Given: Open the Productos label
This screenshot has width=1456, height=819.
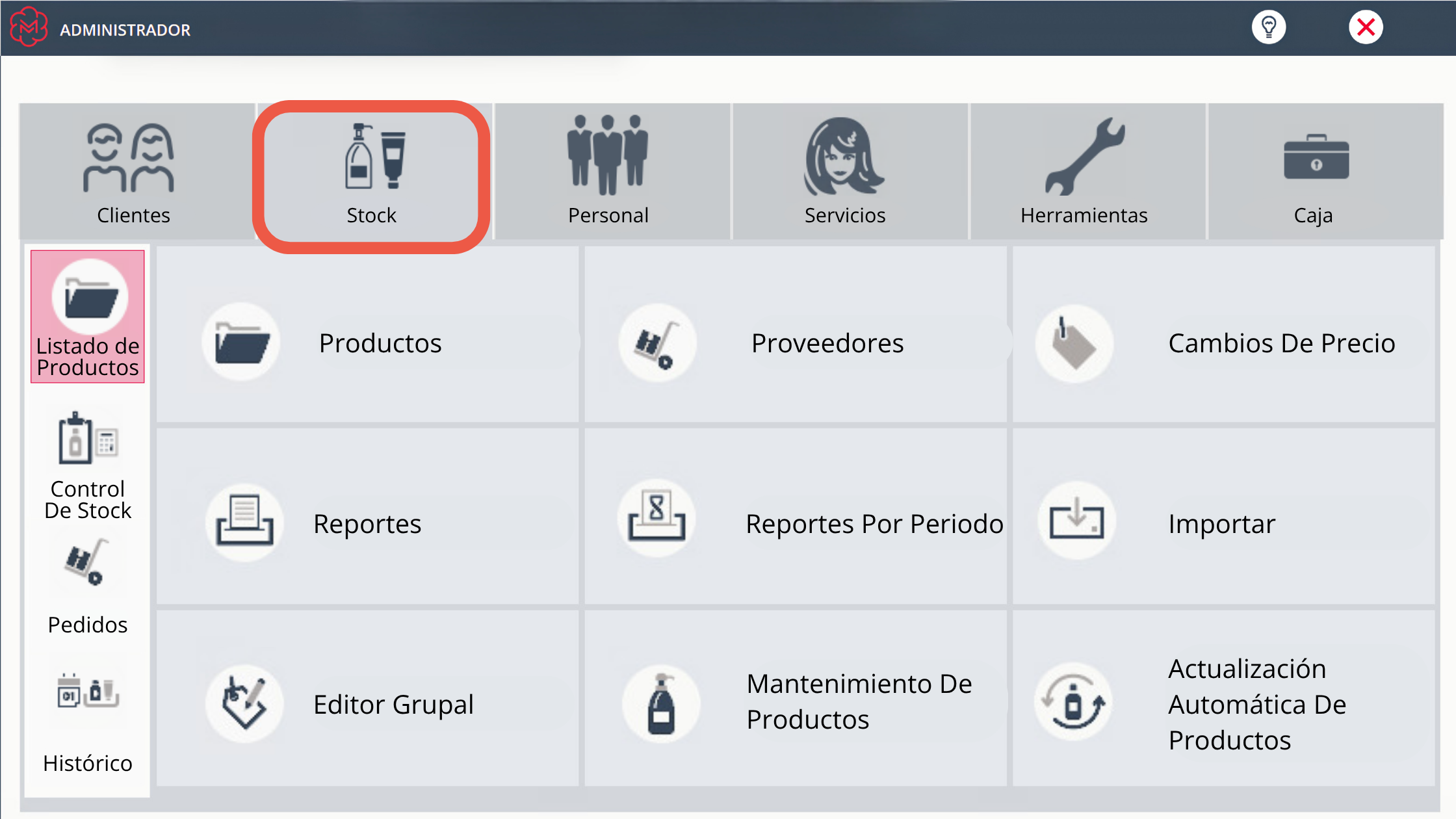Looking at the screenshot, I should coord(380,343).
